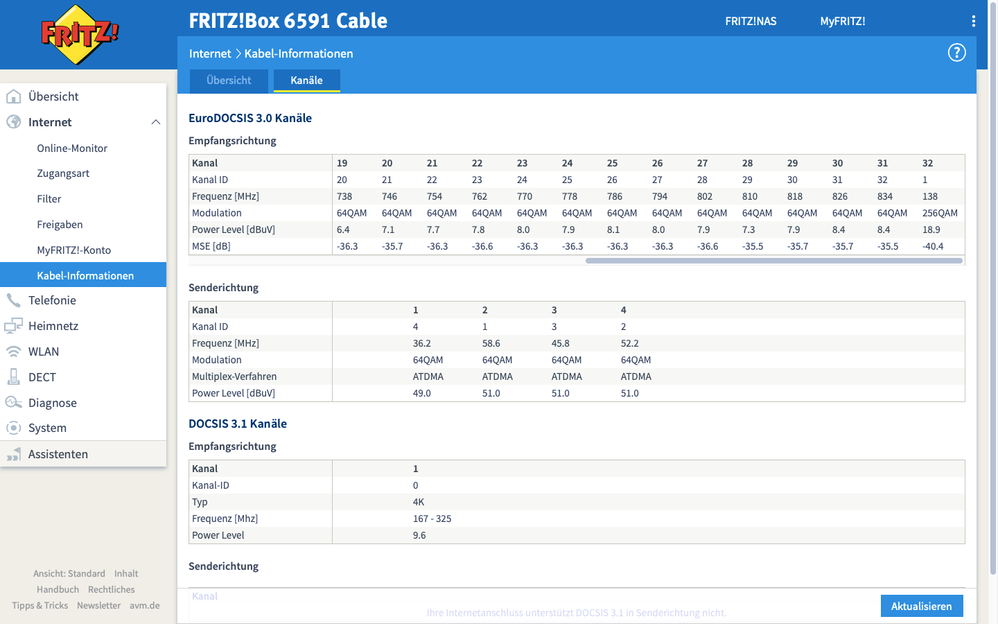Open Online-Monitor in sidebar

pos(72,148)
